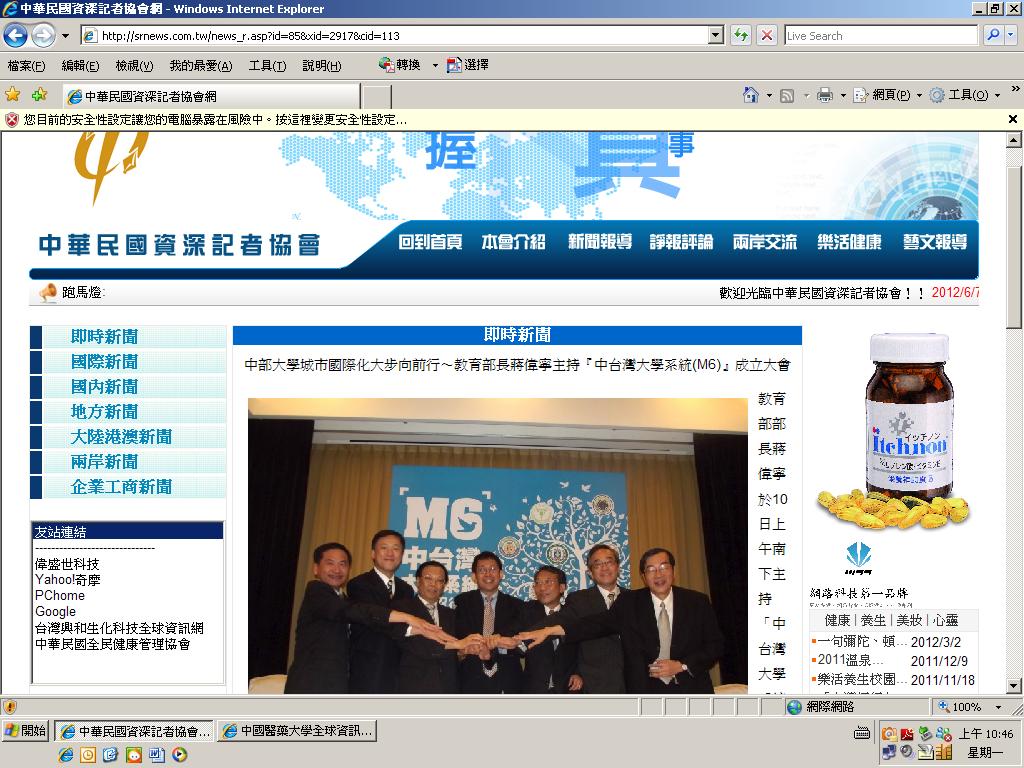Close the security information bar
This screenshot has width=1024, height=768.
1013,120
